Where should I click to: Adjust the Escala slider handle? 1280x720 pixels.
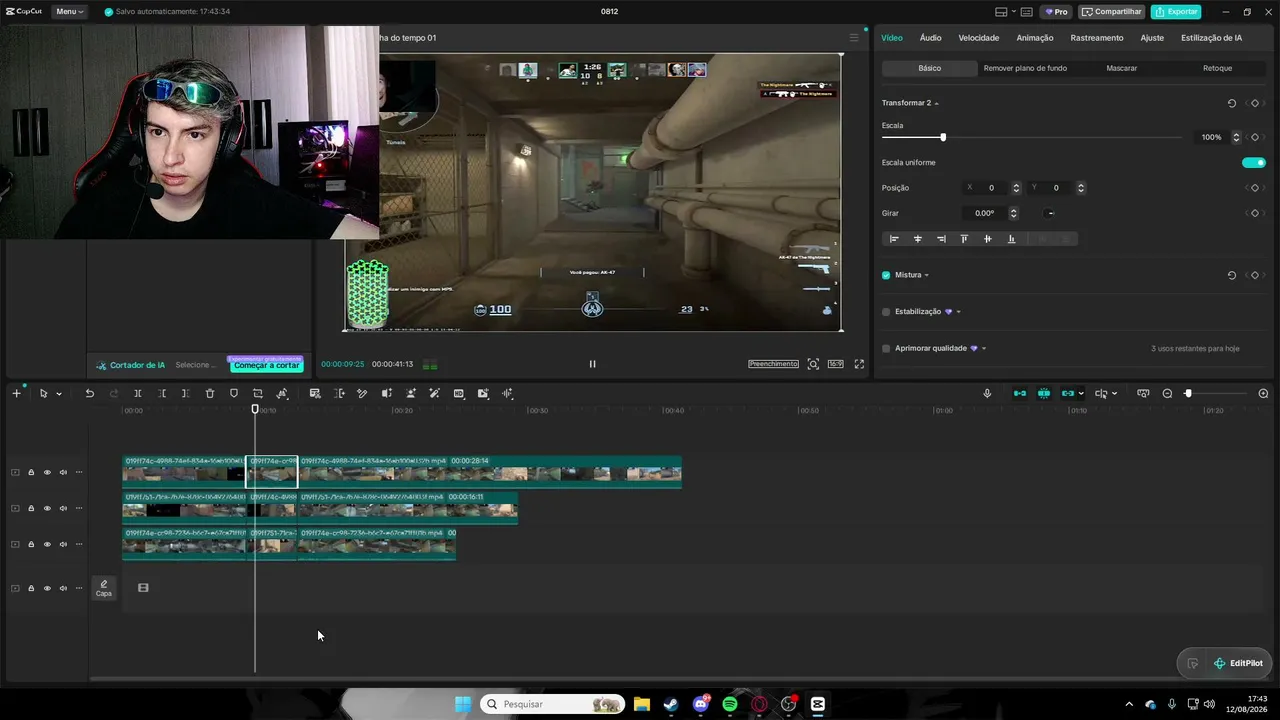point(943,137)
